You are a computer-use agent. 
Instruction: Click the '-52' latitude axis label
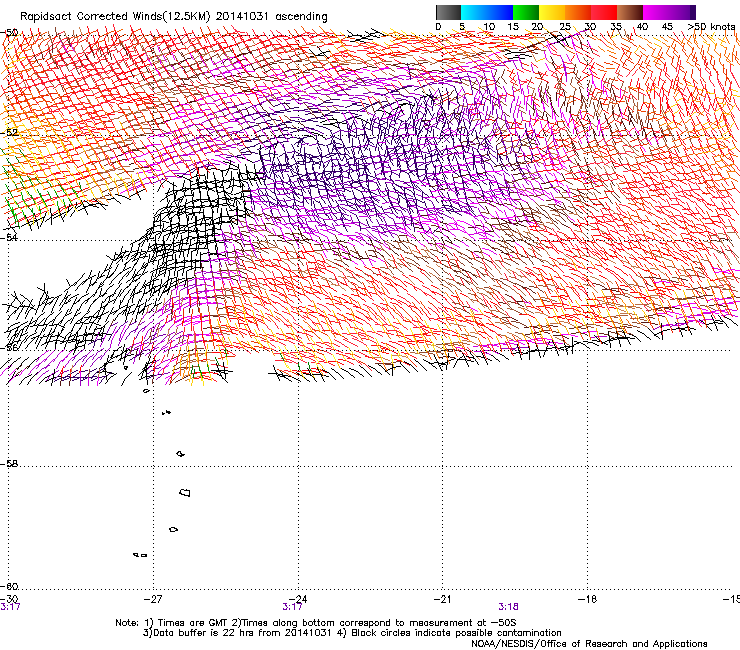(x=9, y=133)
